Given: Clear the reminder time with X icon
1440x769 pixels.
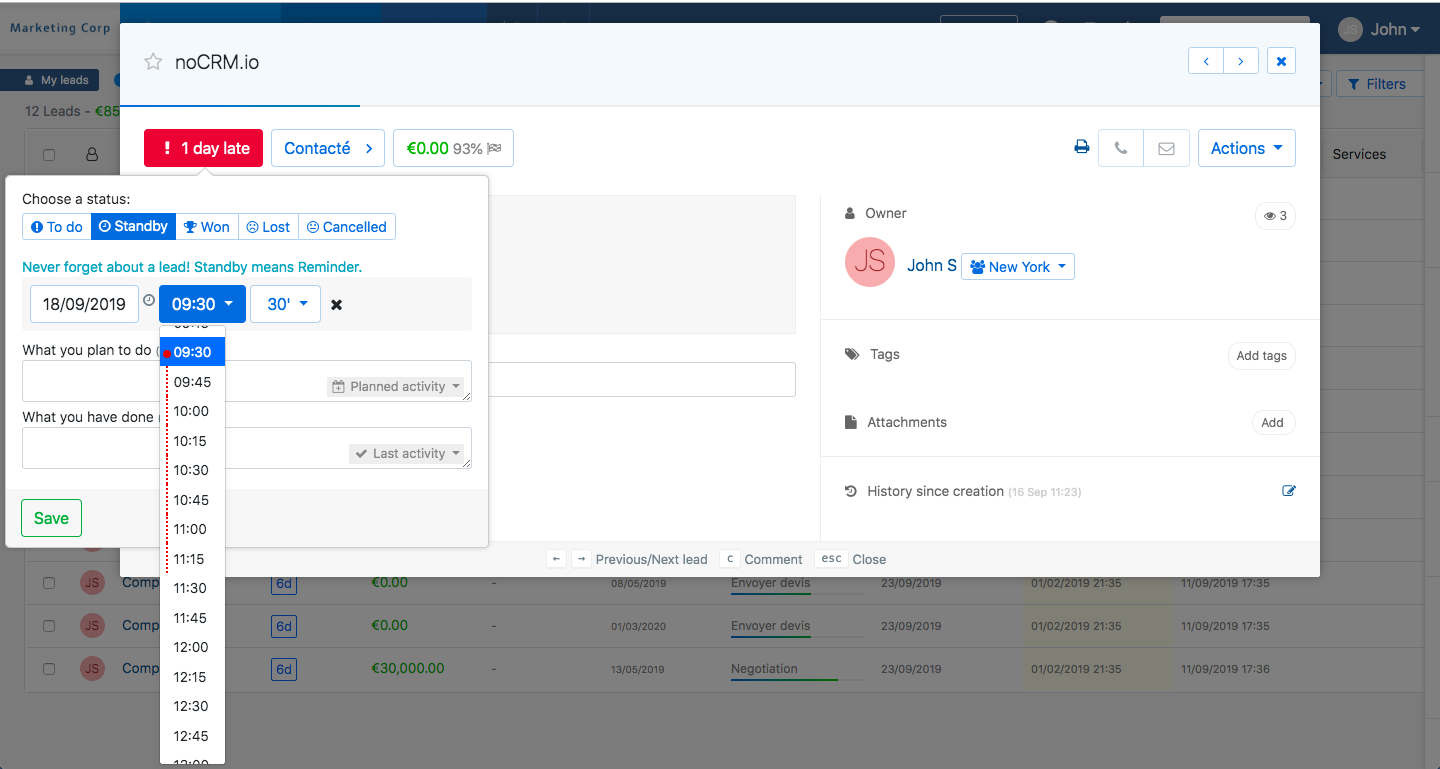Looking at the screenshot, I should [337, 305].
